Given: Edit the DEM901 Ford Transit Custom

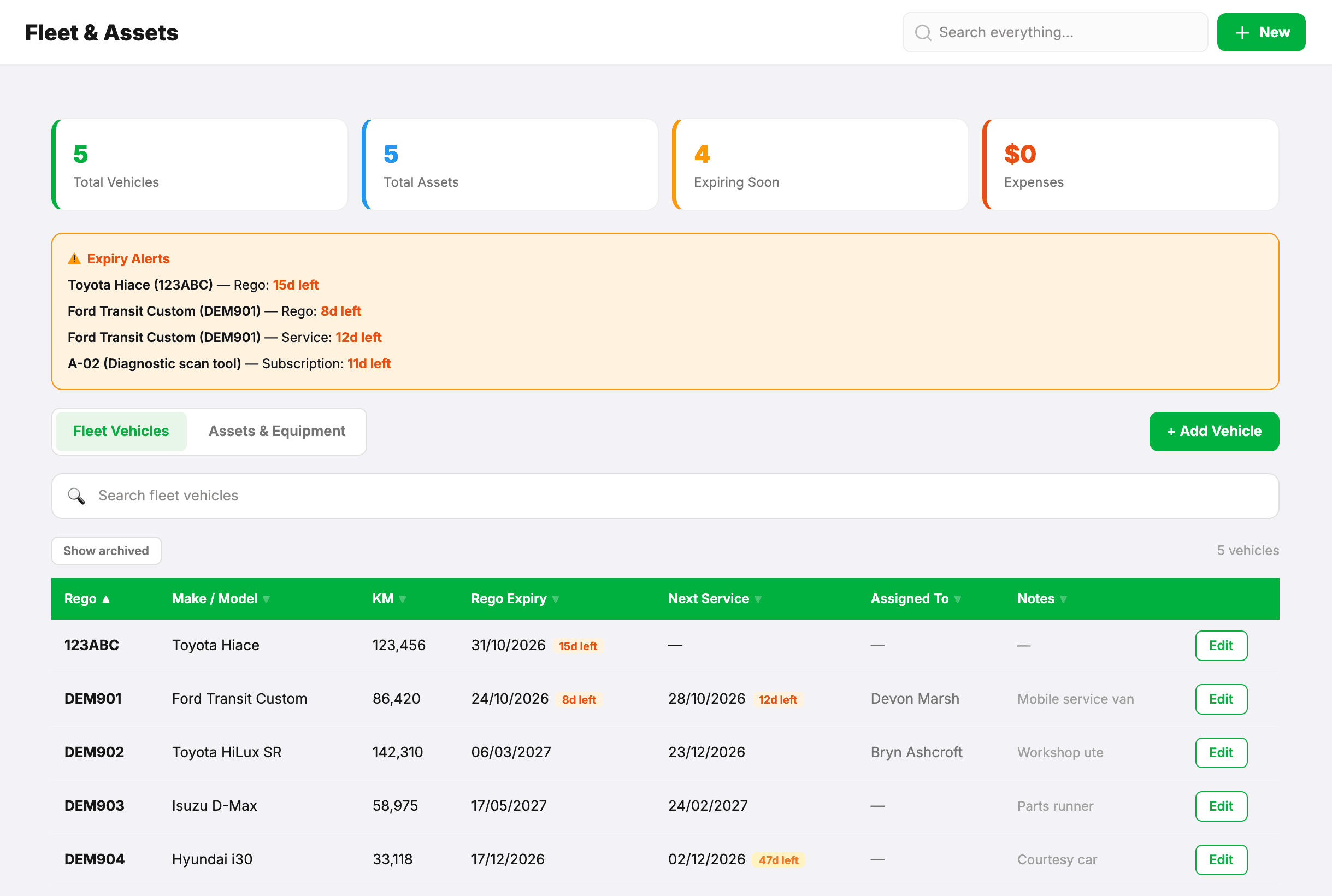Looking at the screenshot, I should 1221,699.
